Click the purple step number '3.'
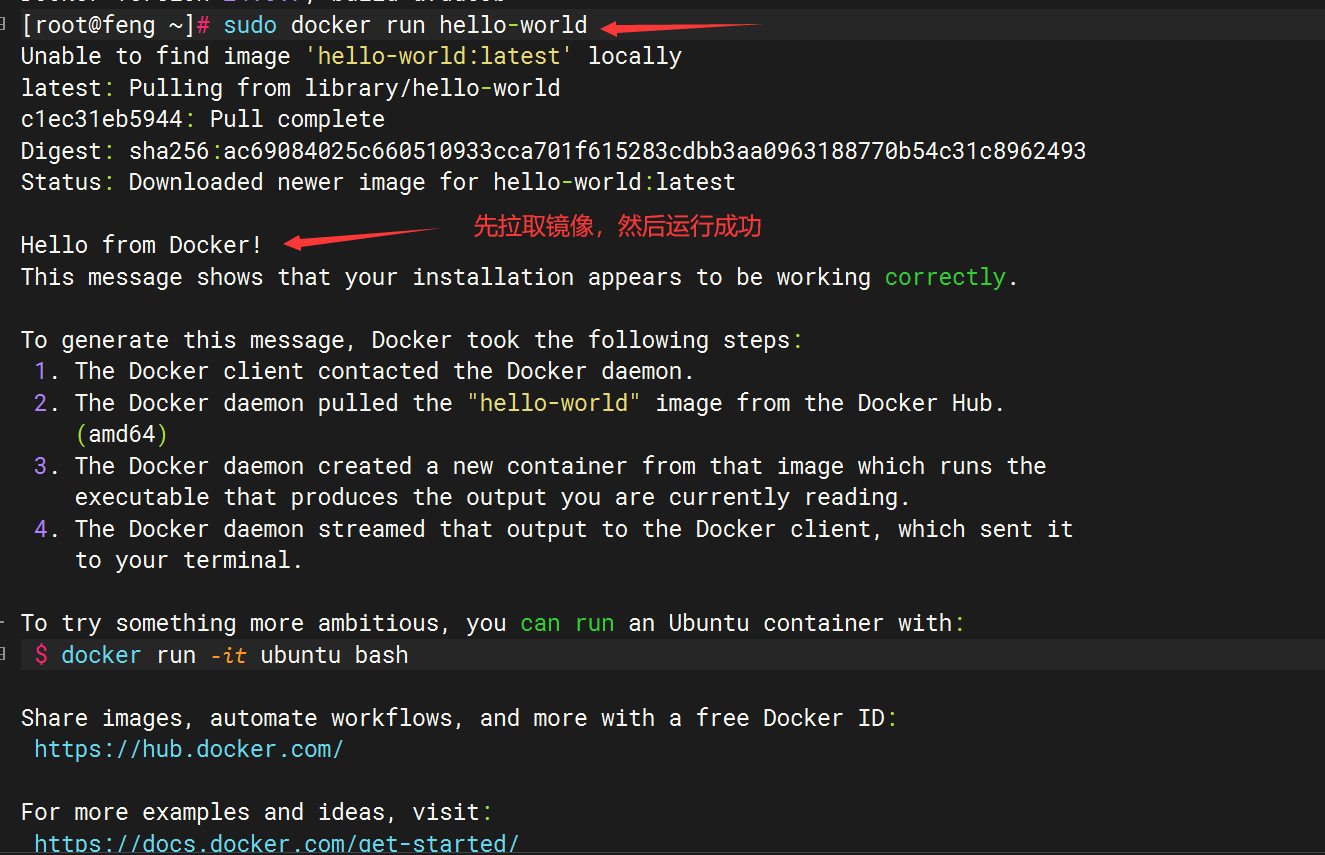This screenshot has width=1325, height=855. 47,466
